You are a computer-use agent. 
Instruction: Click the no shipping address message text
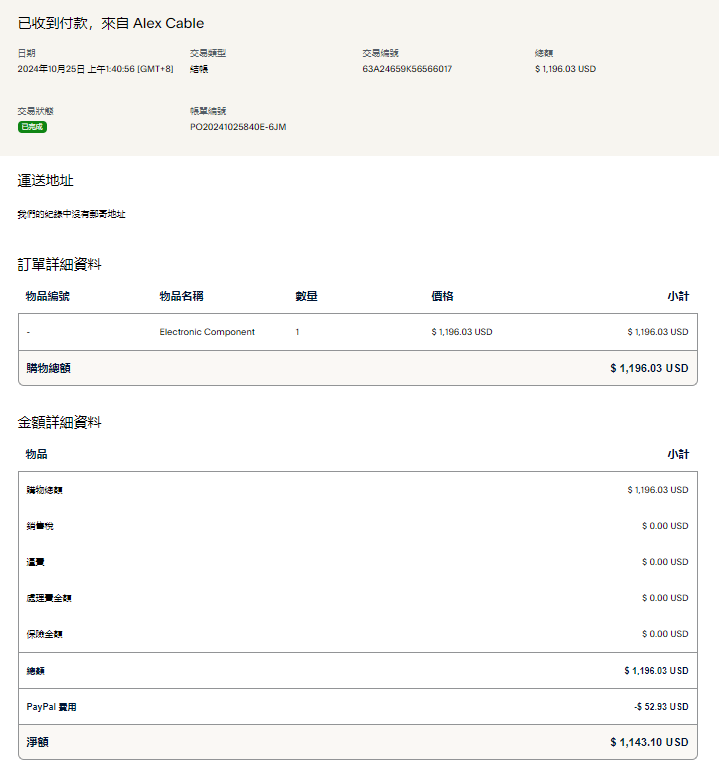click(71, 214)
